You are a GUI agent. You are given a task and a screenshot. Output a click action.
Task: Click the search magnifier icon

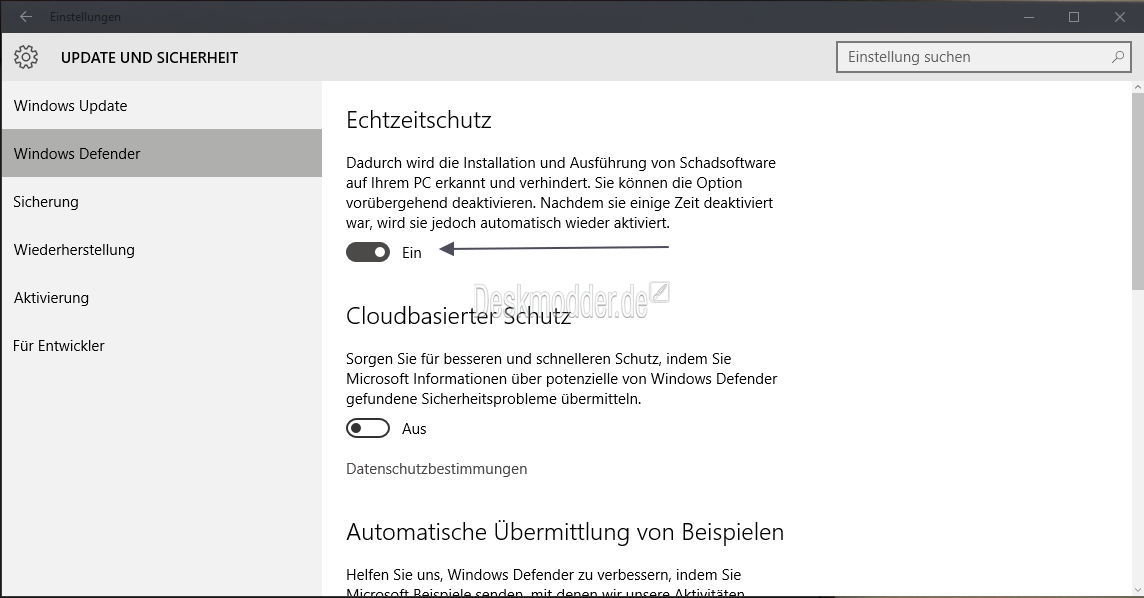tap(1118, 57)
